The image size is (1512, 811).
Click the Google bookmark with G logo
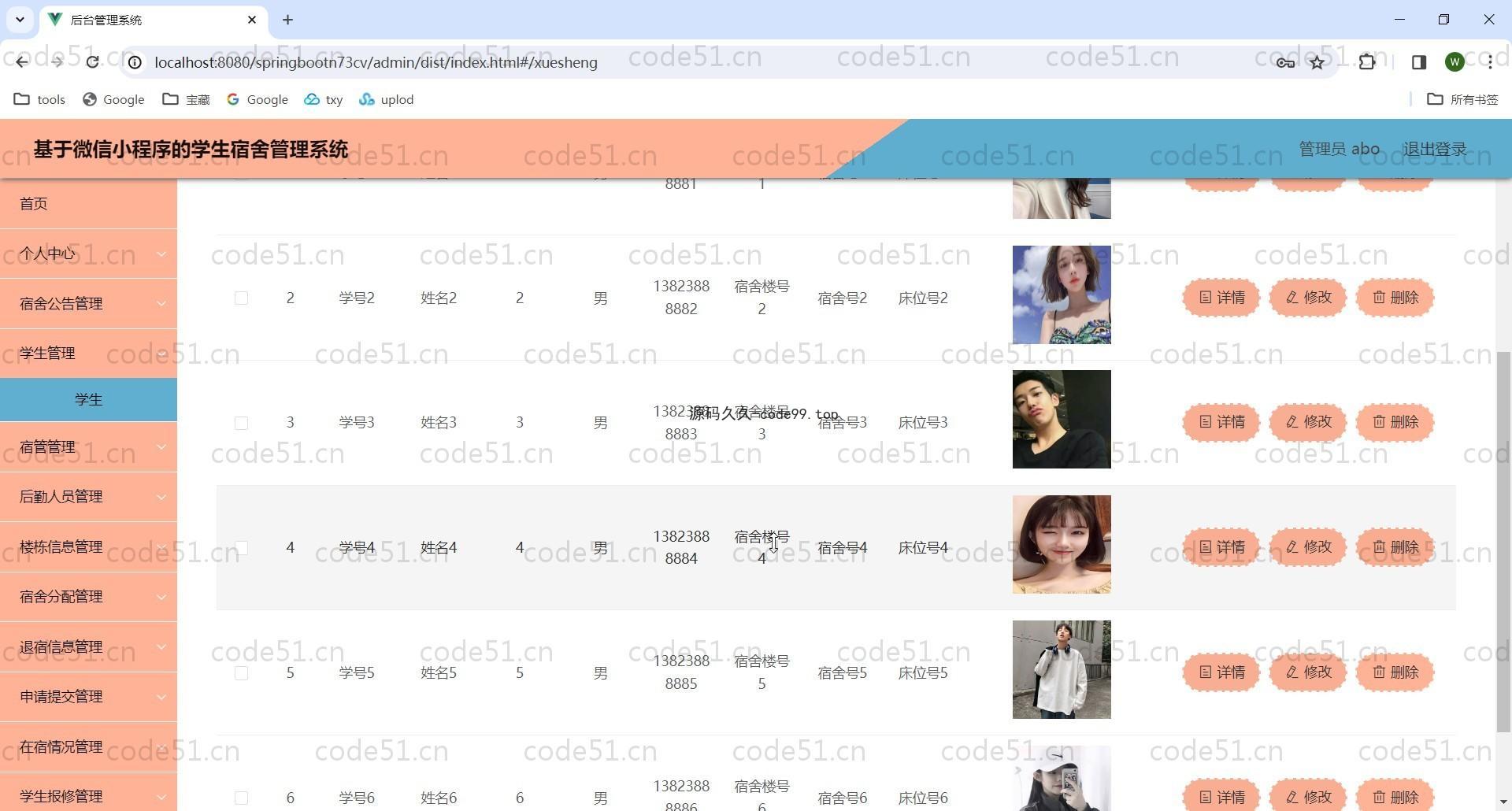click(x=257, y=99)
